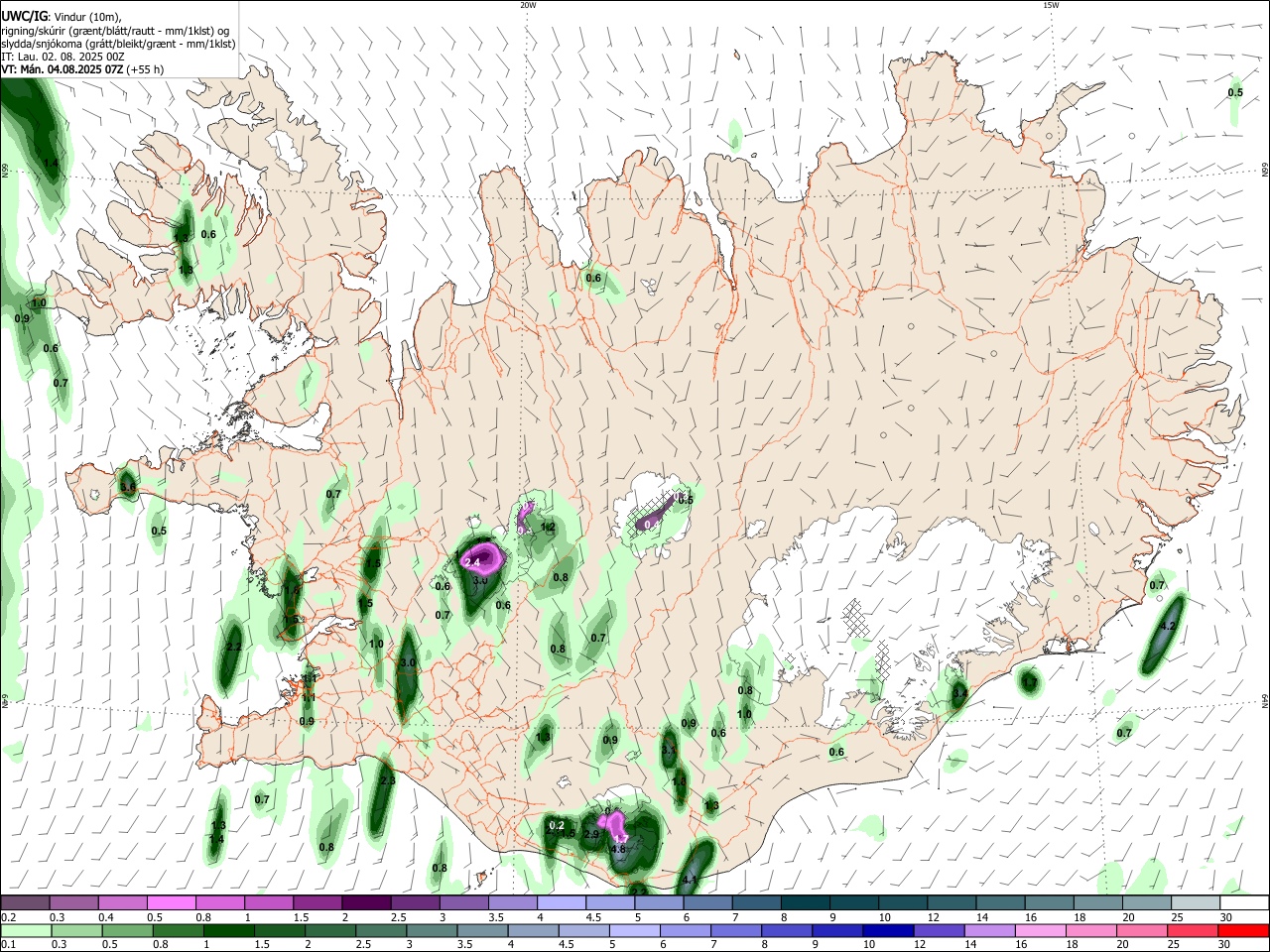Select the palest green rain swatch between 0.1 and 0.3

(x=25, y=930)
